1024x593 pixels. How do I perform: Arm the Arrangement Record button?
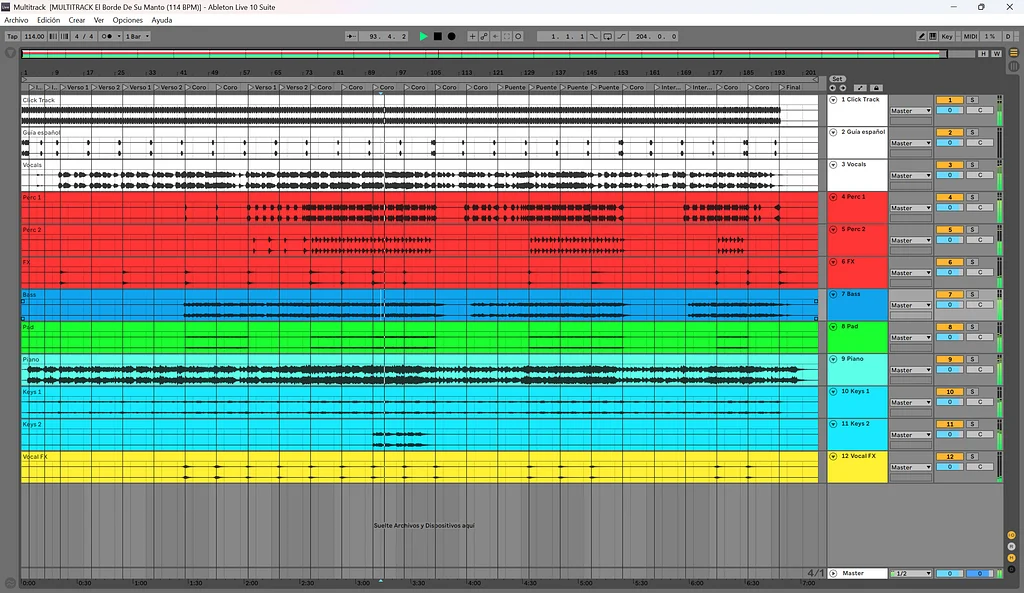451,37
